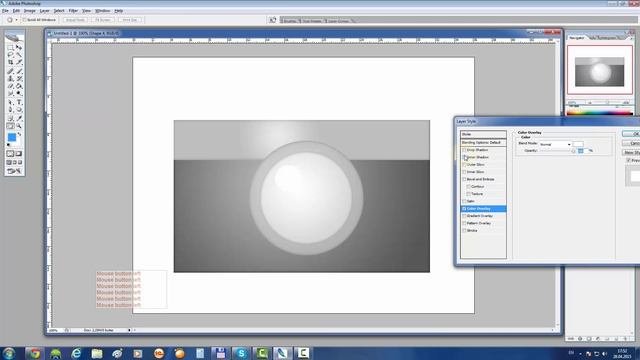The width and height of the screenshot is (640, 360).
Task: Click the Actual Pixels button
Action: [75, 20]
